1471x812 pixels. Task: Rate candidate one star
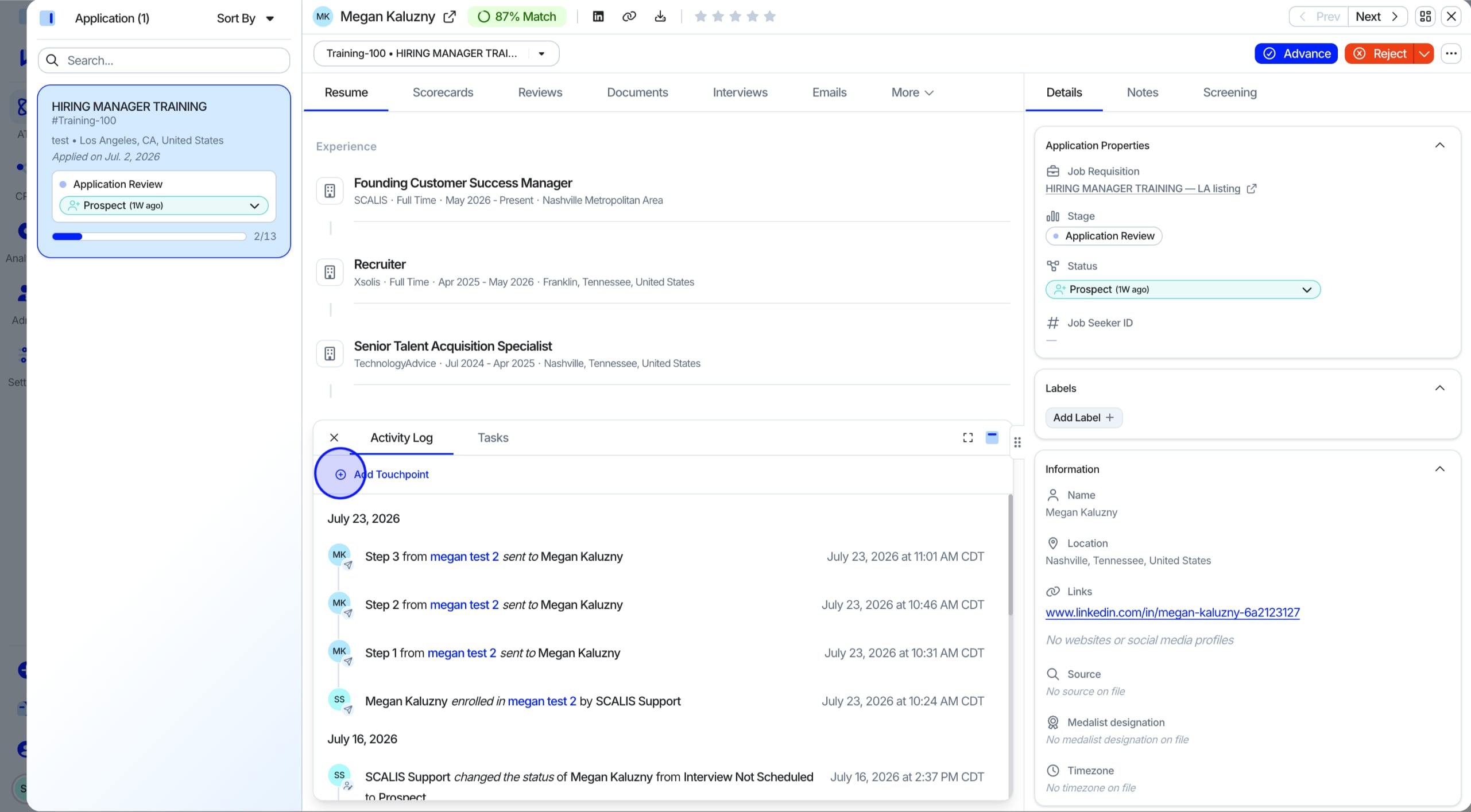pos(700,17)
